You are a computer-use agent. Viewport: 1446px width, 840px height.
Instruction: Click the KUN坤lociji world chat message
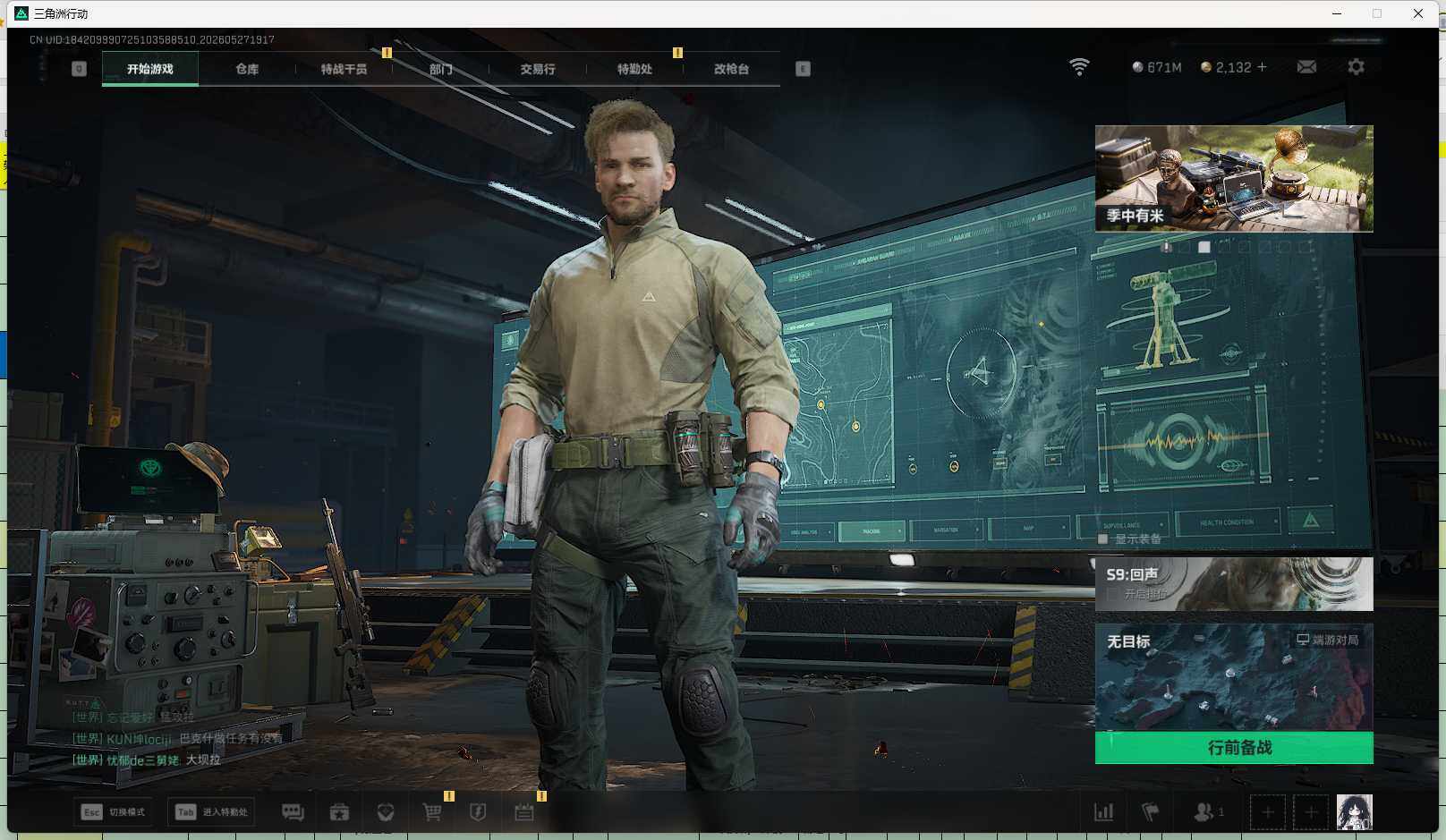(x=177, y=738)
